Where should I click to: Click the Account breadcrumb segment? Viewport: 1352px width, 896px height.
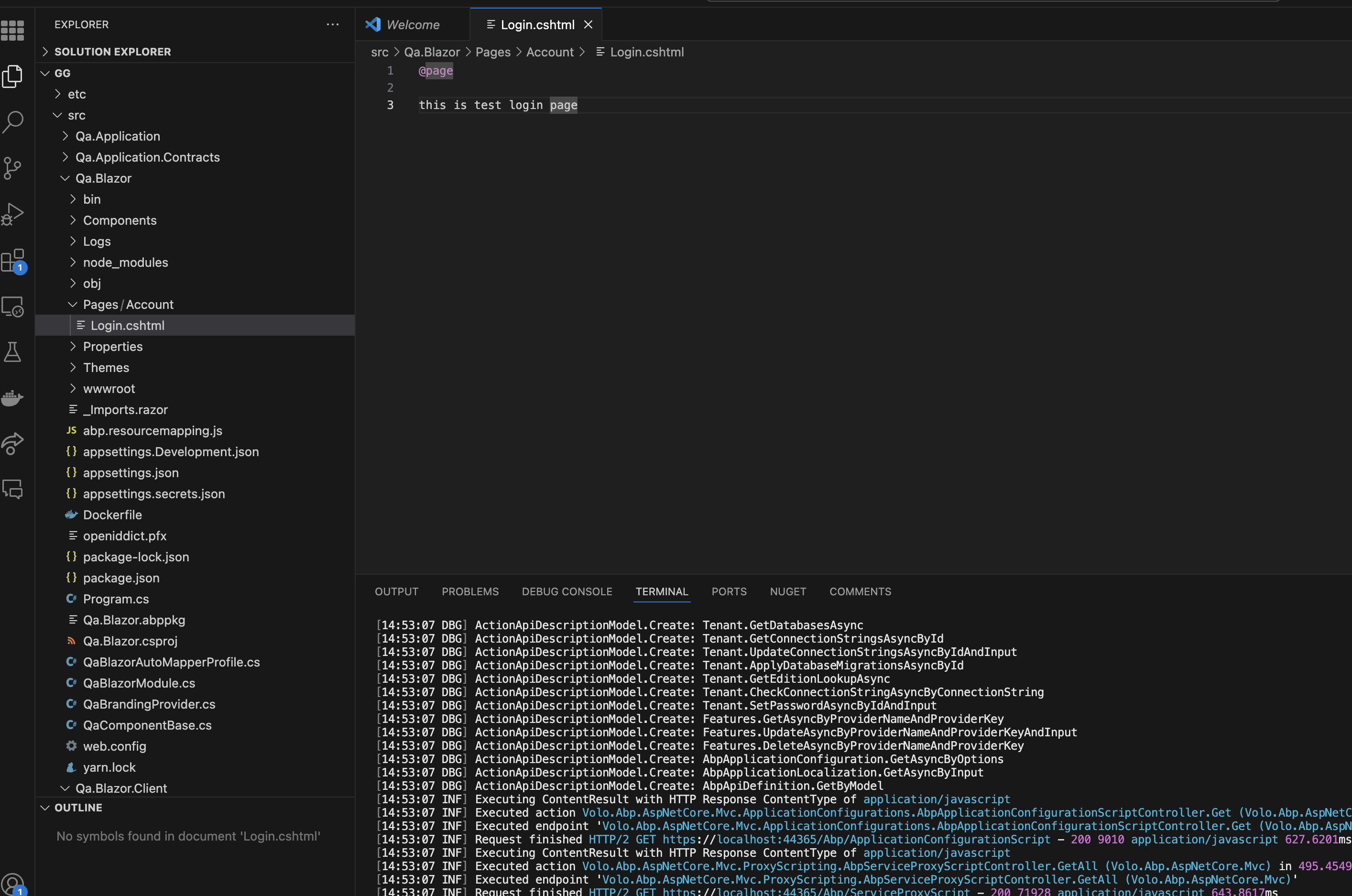[x=549, y=52]
